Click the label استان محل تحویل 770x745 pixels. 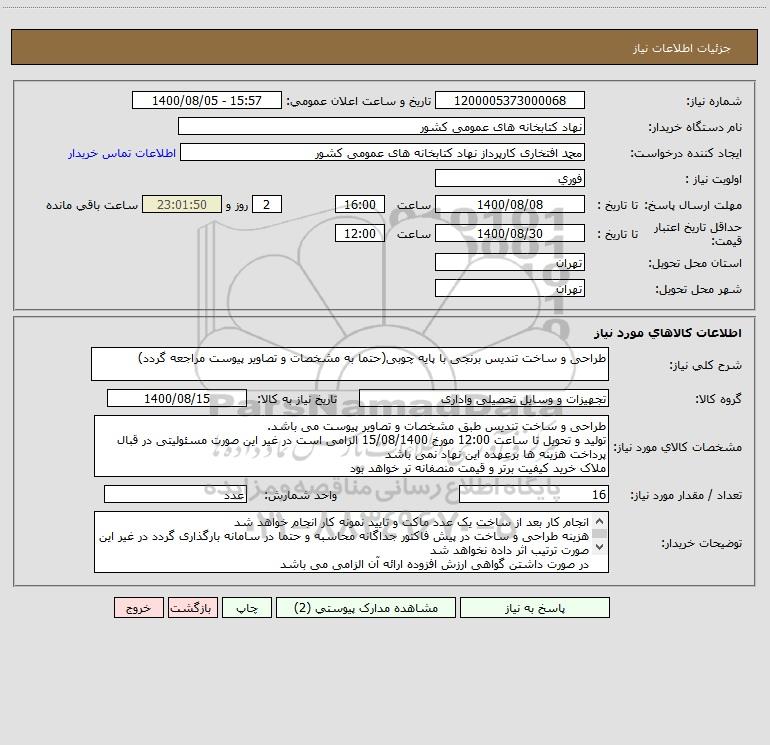[x=695, y=263]
